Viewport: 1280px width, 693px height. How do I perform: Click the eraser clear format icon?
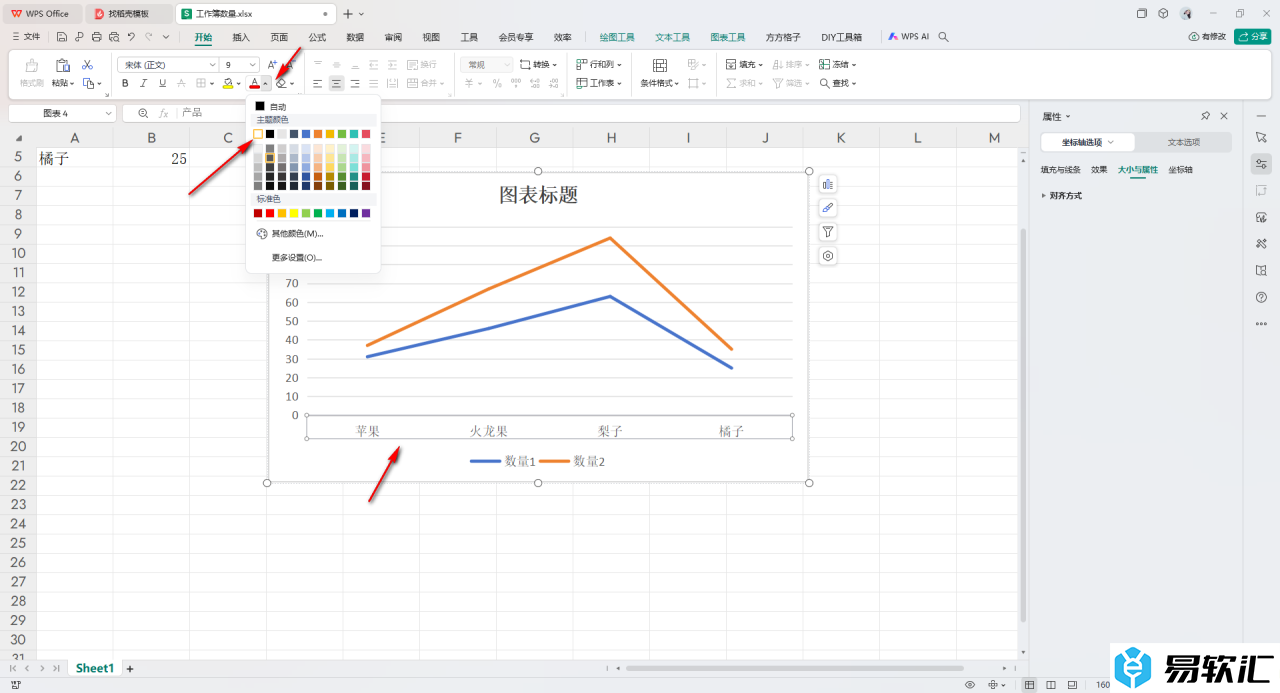pyautogui.click(x=282, y=83)
